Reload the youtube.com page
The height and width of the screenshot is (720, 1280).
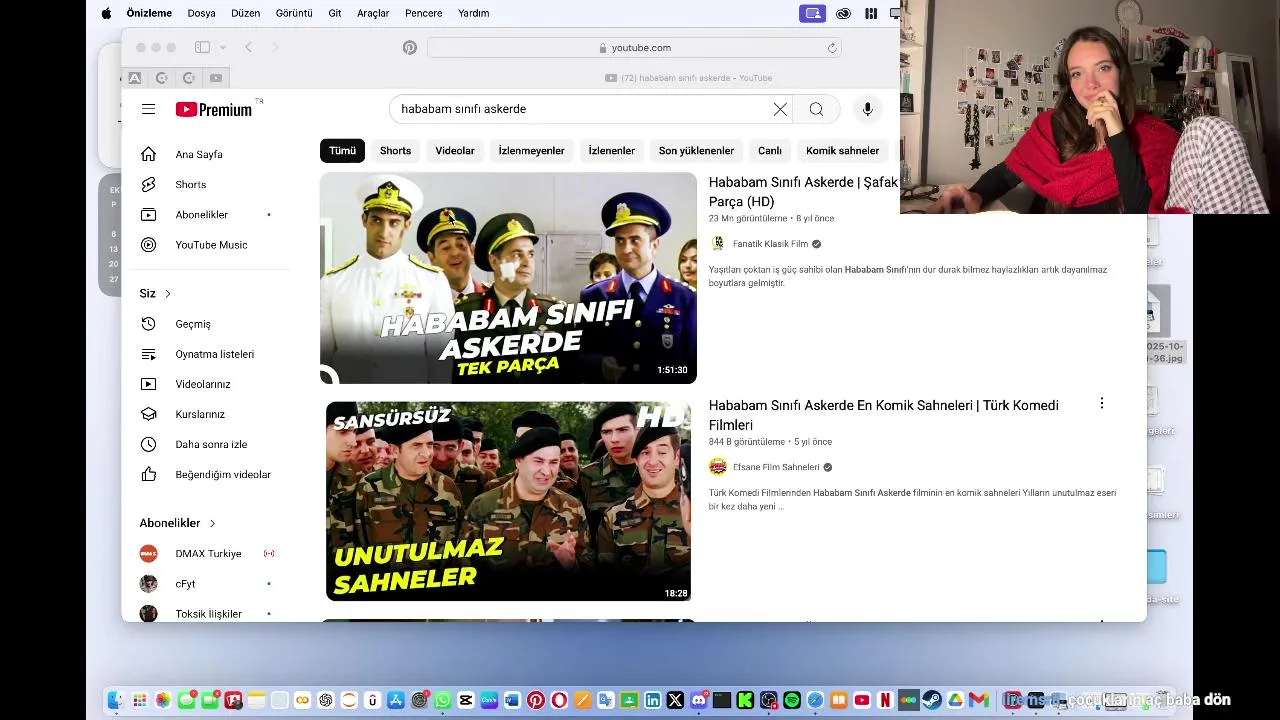click(831, 47)
